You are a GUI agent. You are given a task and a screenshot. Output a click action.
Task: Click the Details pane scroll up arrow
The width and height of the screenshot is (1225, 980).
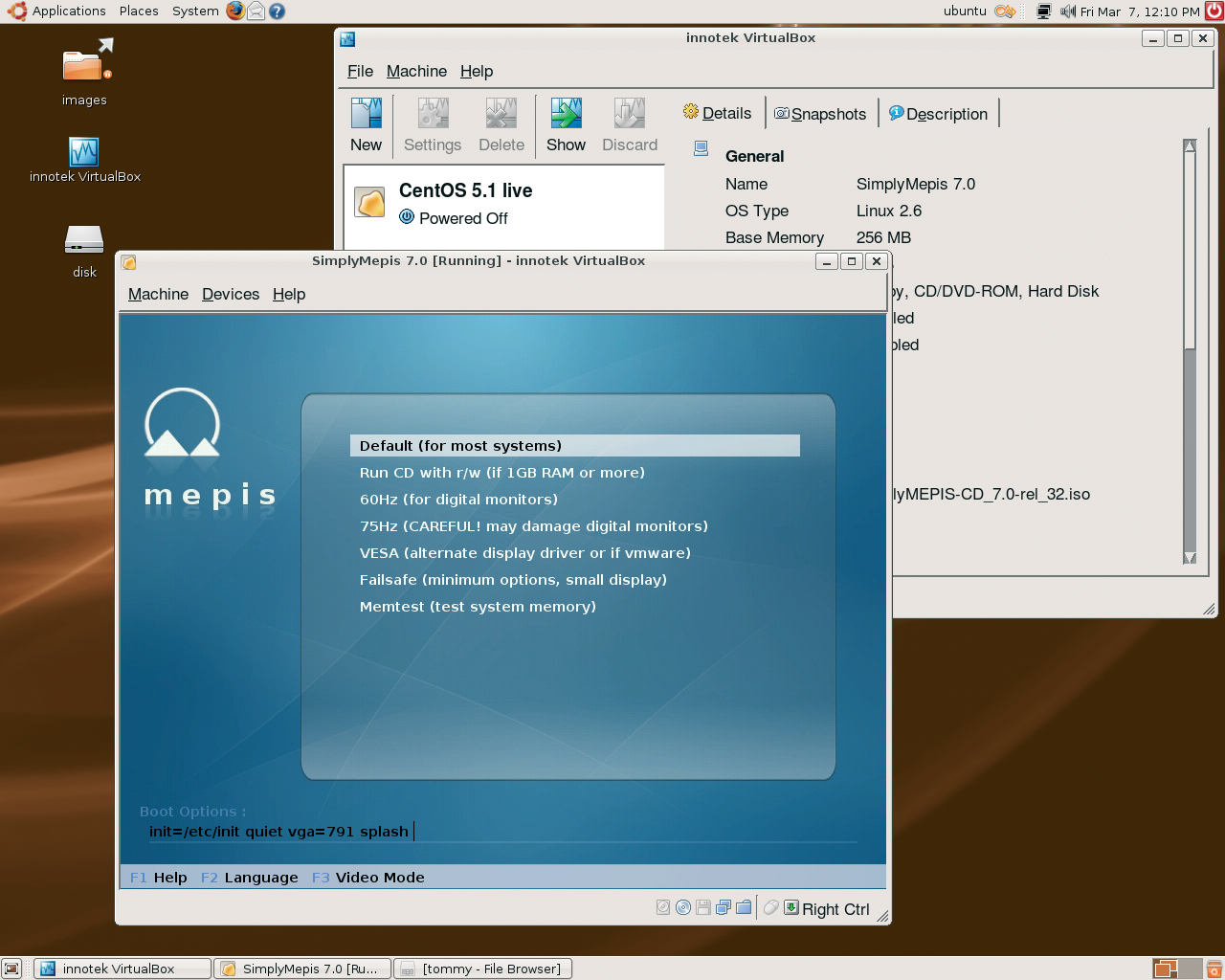[x=1190, y=146]
